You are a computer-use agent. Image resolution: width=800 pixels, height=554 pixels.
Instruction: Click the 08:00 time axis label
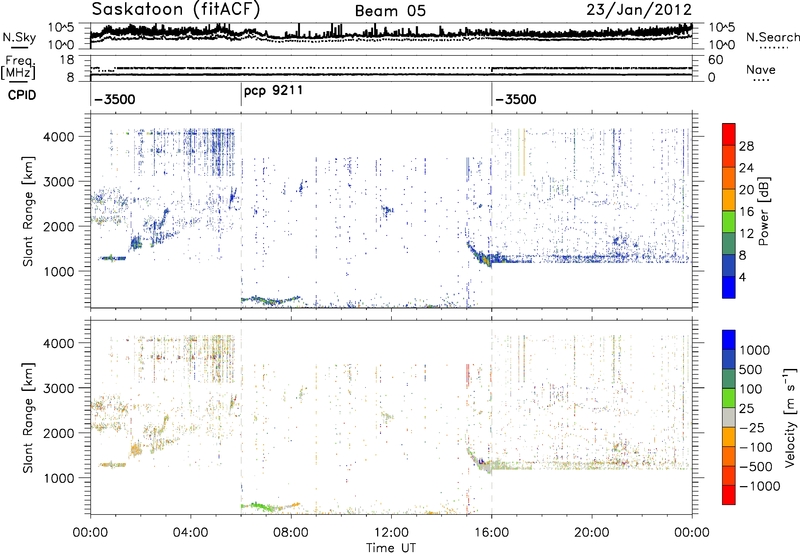[290, 533]
